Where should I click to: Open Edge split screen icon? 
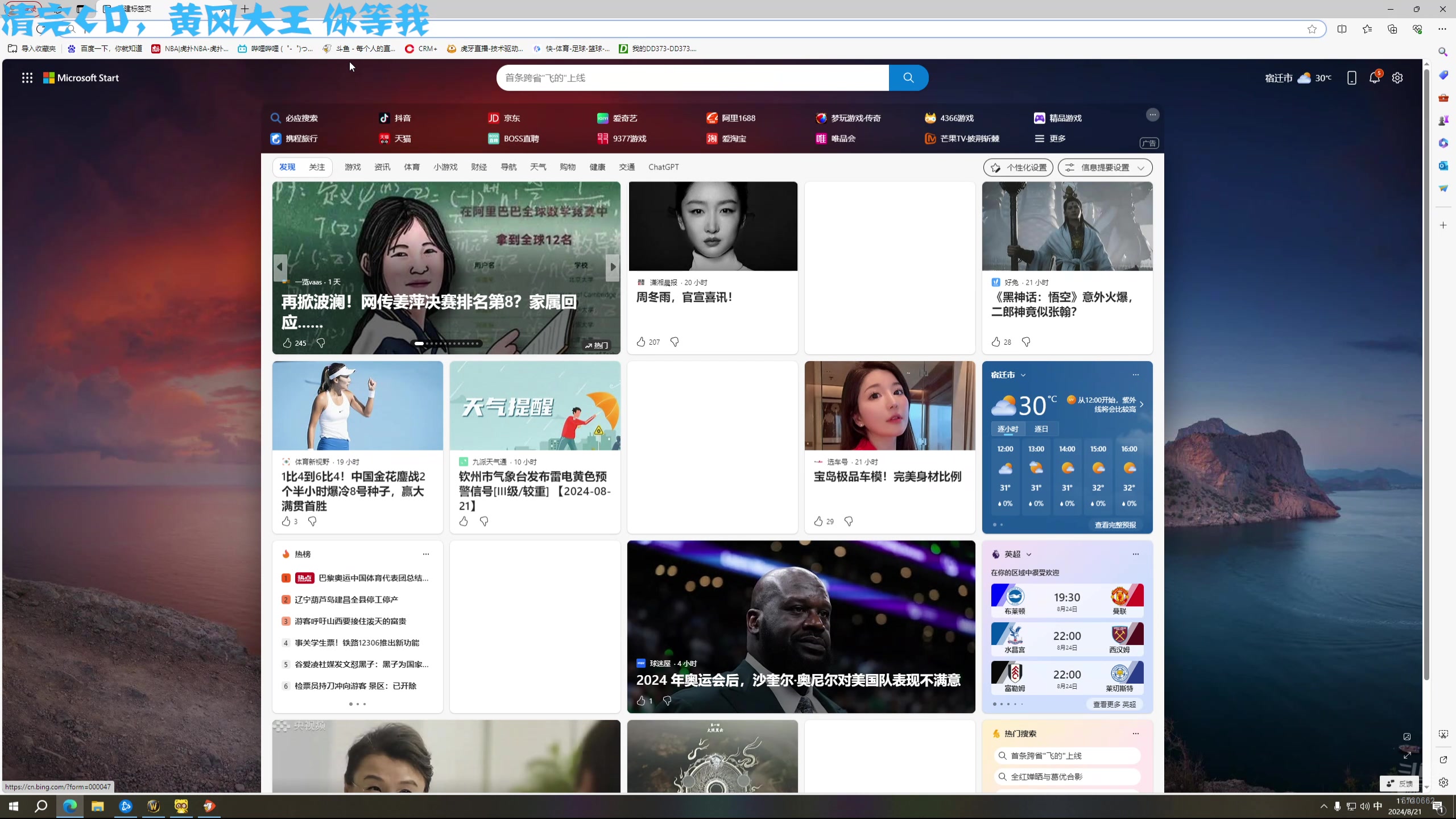(1342, 29)
